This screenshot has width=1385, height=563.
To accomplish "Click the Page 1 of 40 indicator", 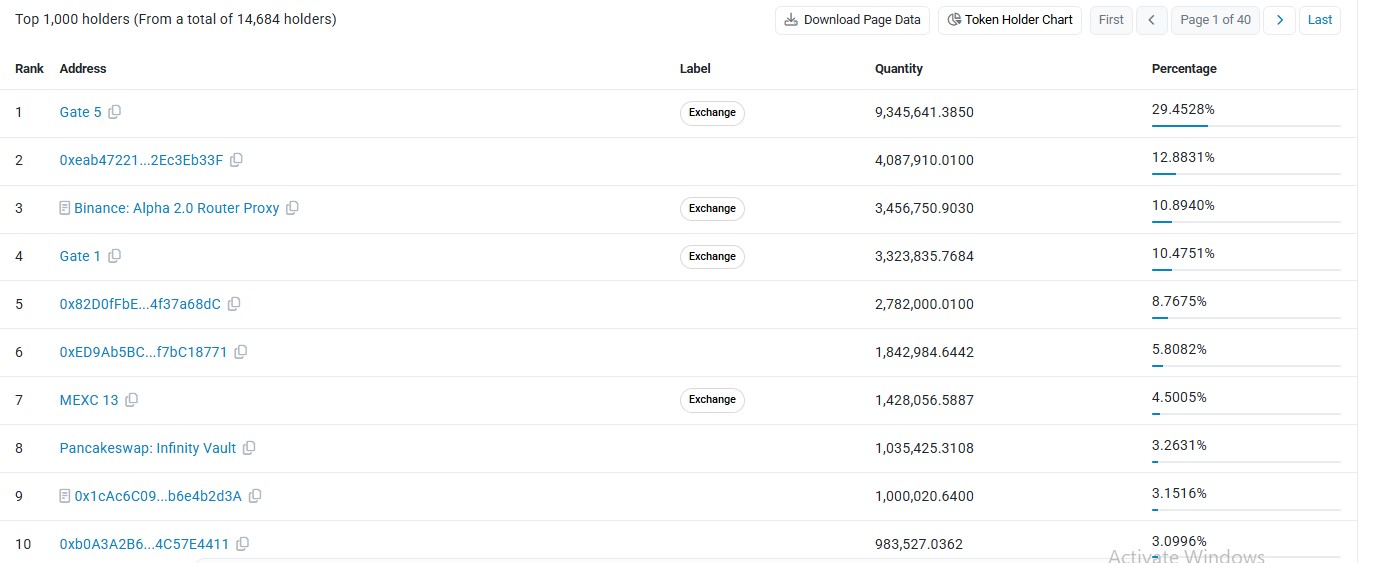I will pyautogui.click(x=1215, y=20).
